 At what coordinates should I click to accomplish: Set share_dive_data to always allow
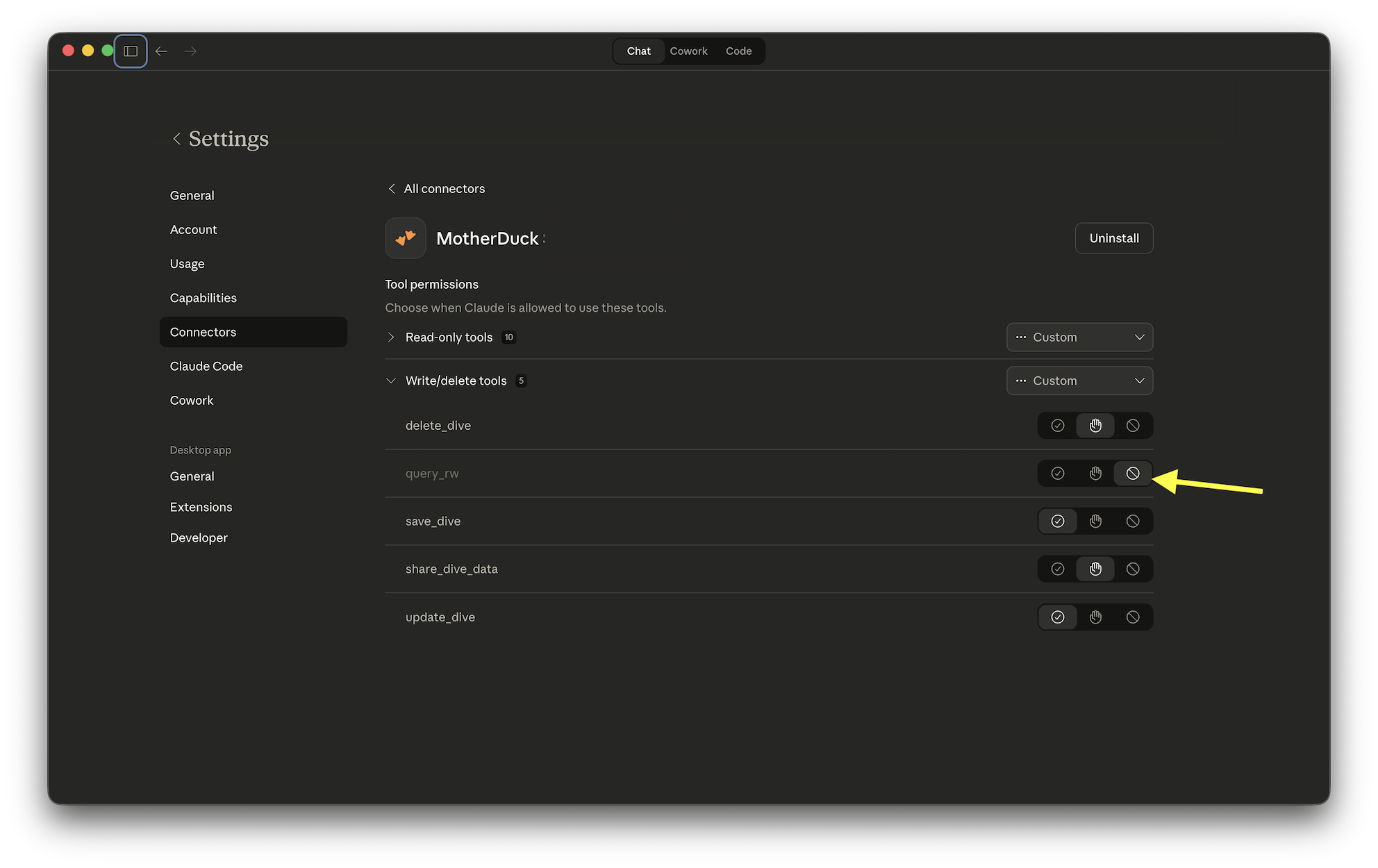click(x=1058, y=569)
